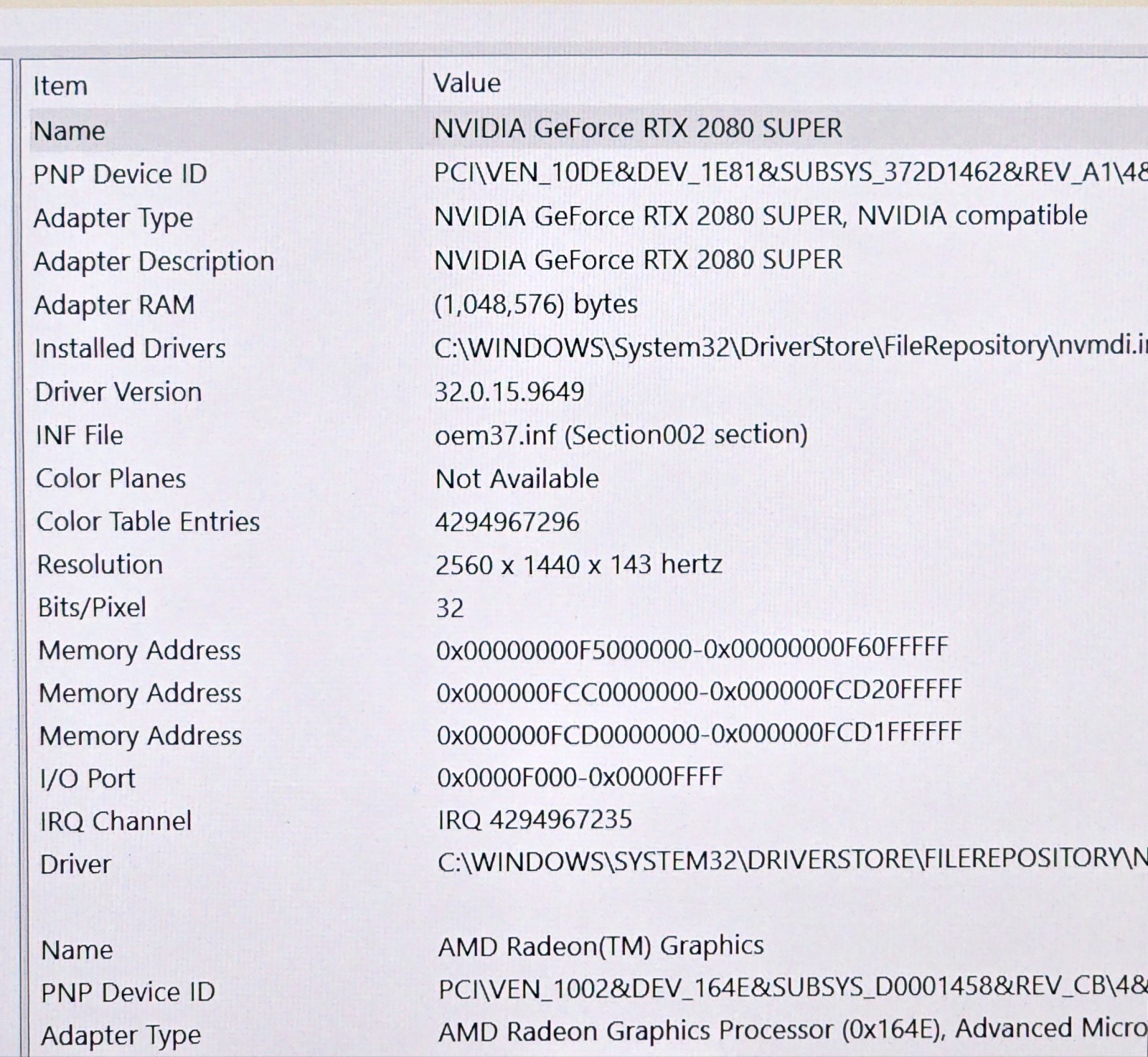1148x1057 pixels.
Task: Select Driver path C:\WINDOWS\SYSTEM32\DRIVERSTORE value
Action: (793, 860)
